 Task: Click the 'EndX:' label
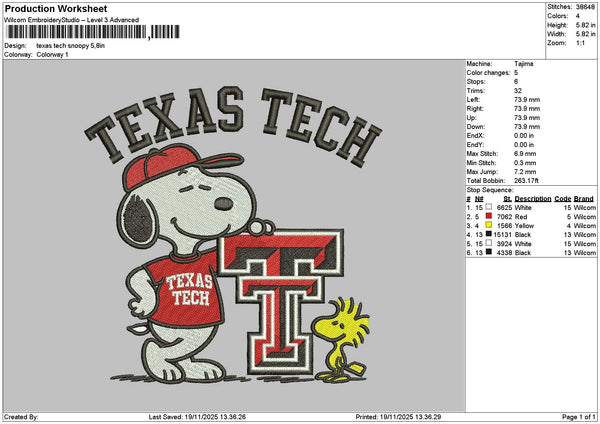coord(475,136)
